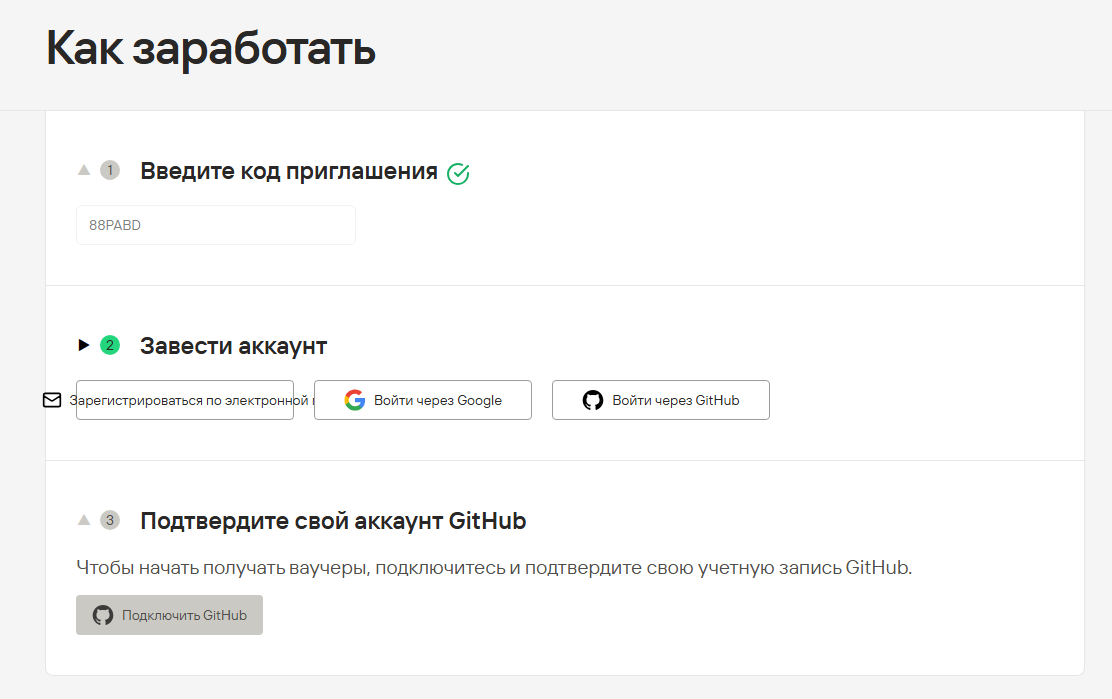Click the gray step 1 number badge
1112x699 pixels.
click(110, 170)
